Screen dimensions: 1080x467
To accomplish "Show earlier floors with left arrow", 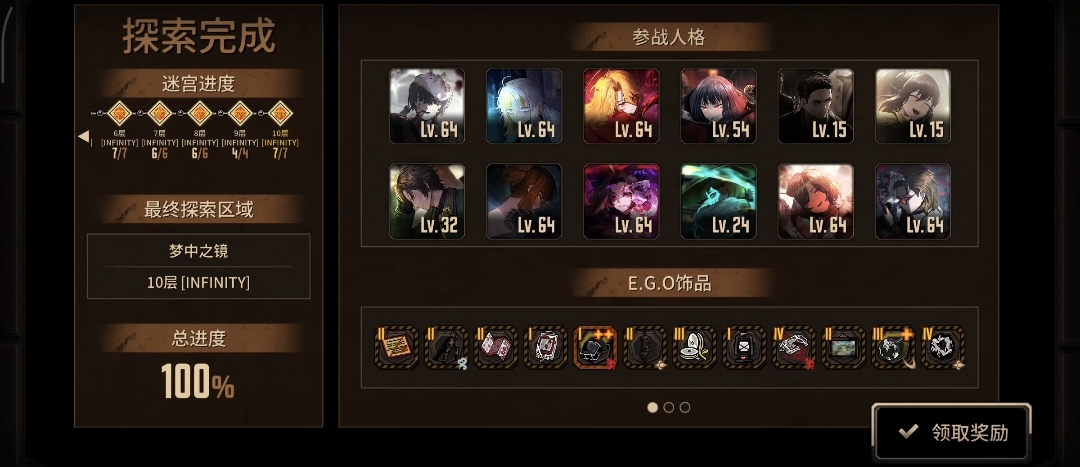I will click(83, 136).
